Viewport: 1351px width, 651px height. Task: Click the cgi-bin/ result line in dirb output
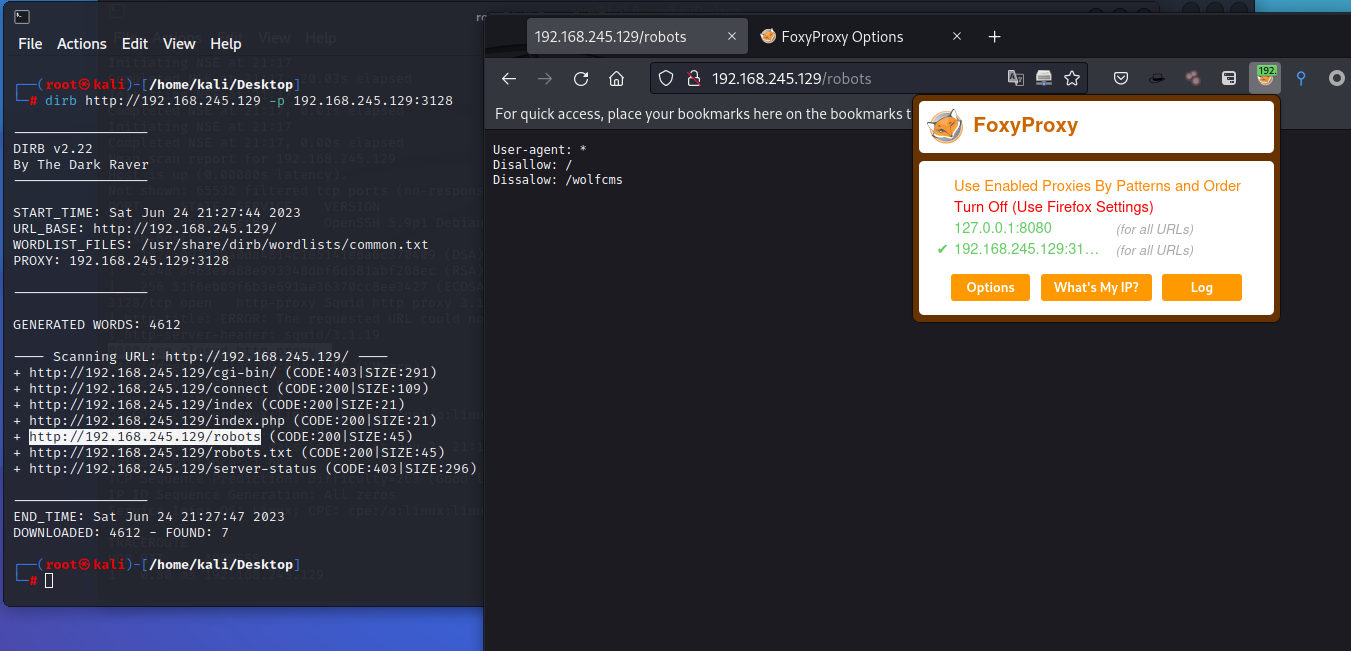coord(225,373)
